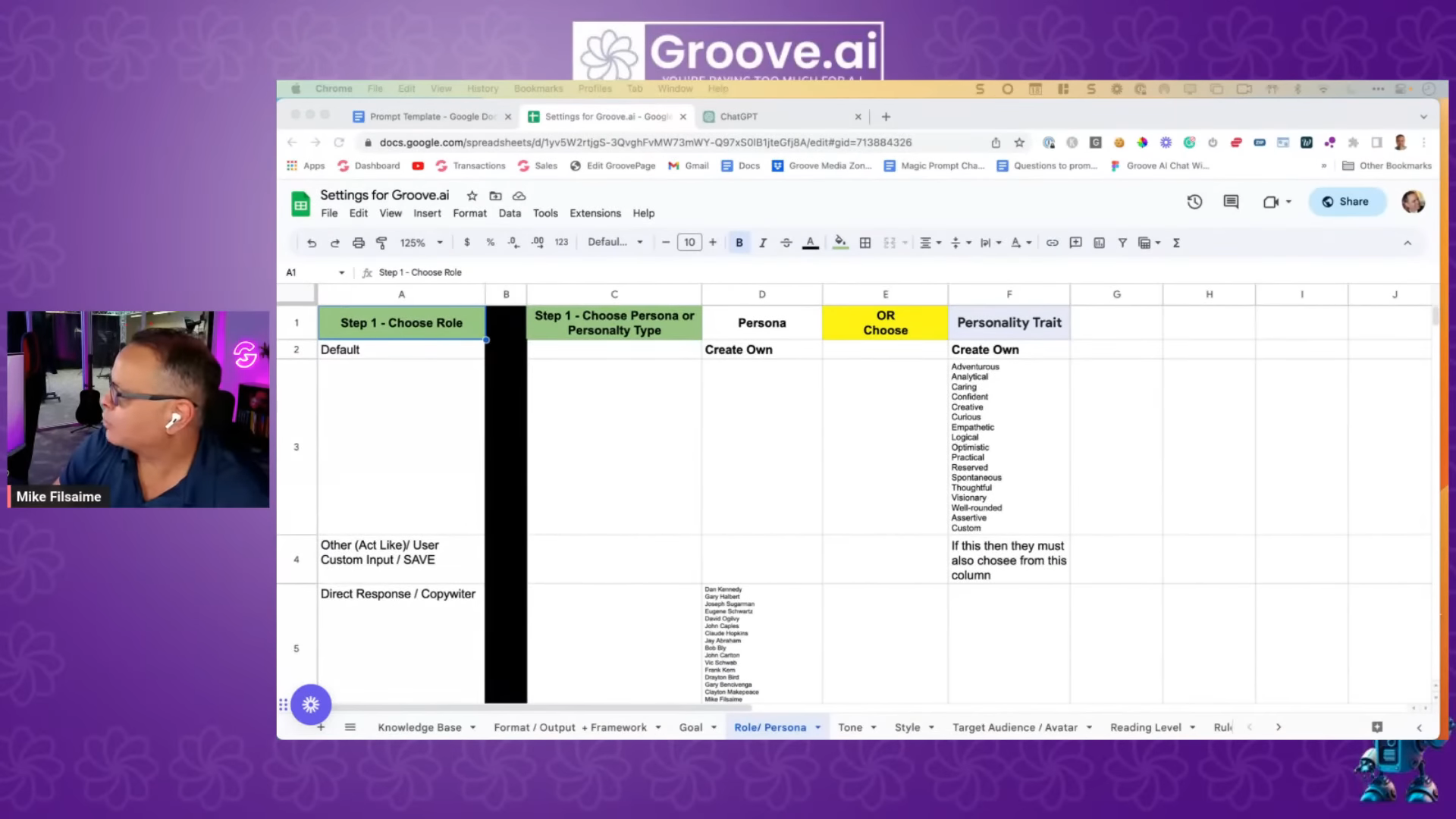Image resolution: width=1456 pixels, height=819 pixels.
Task: Collapse the toolbar with the chevron
Action: [x=1407, y=243]
